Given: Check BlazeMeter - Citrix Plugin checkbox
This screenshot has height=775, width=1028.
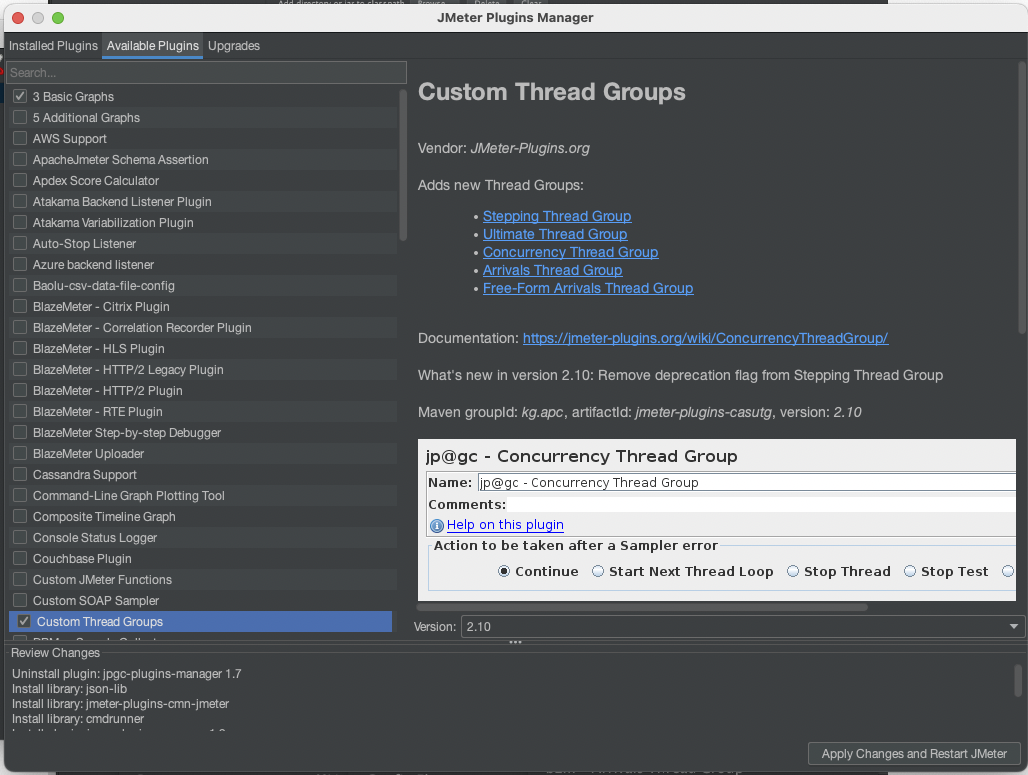Looking at the screenshot, I should click(20, 306).
